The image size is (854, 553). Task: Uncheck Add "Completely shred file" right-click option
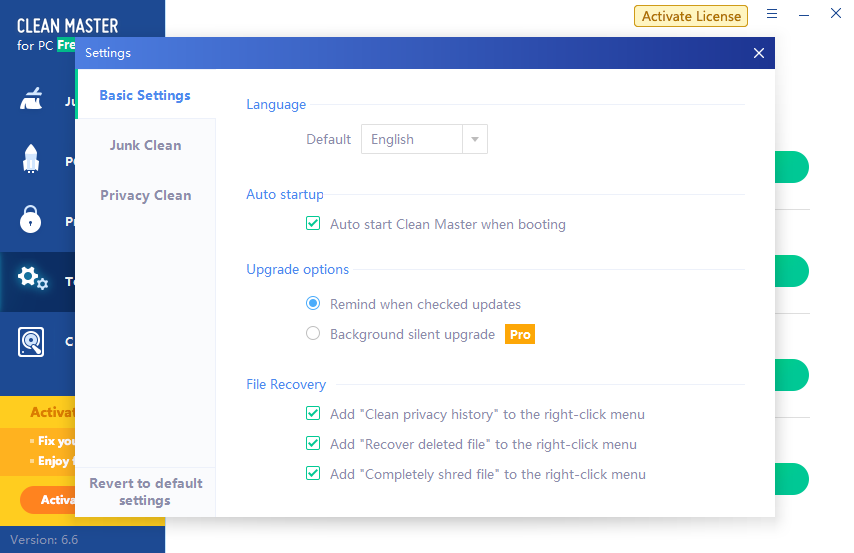pos(313,473)
